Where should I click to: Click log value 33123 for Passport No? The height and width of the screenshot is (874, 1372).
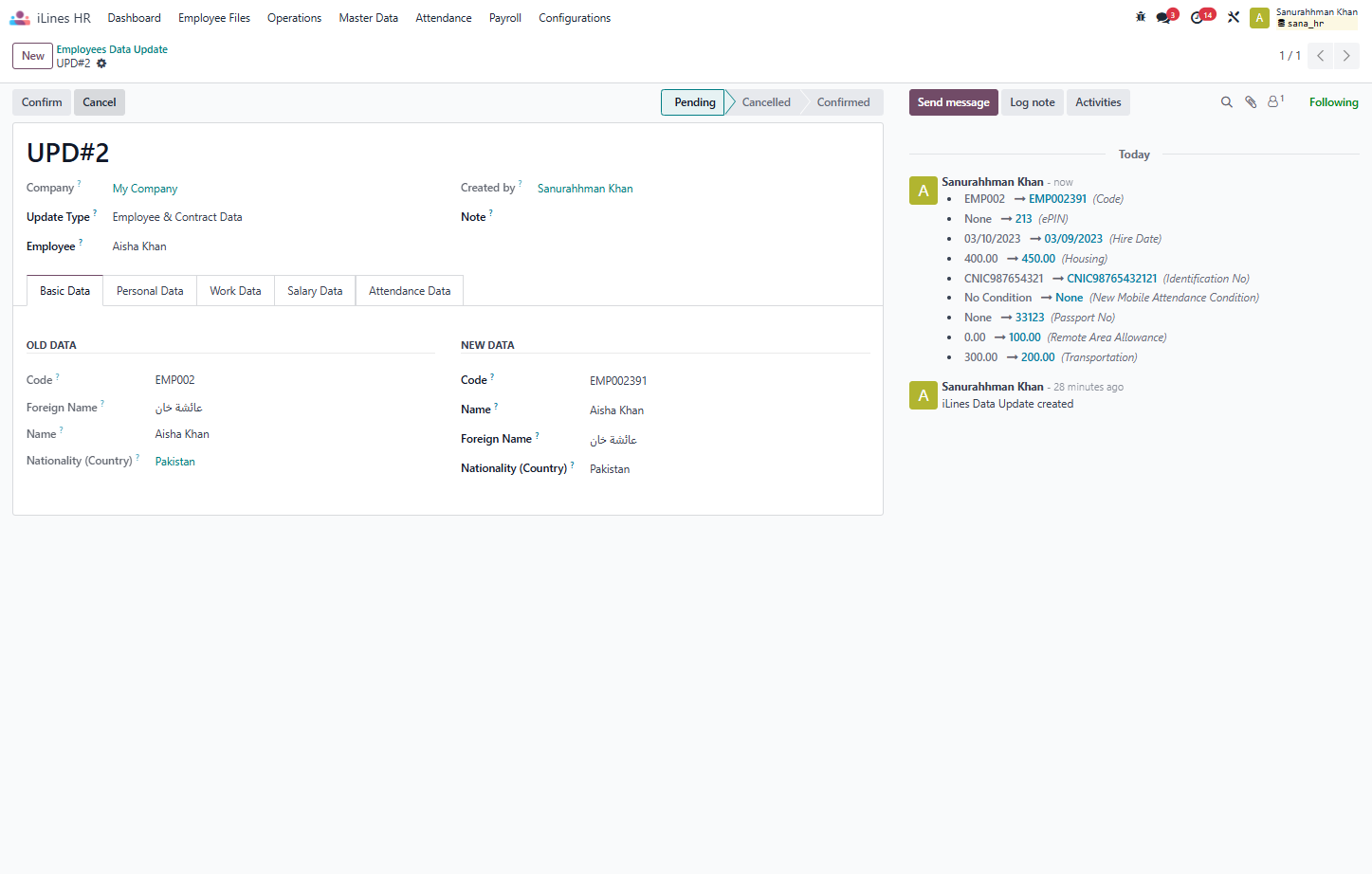point(1030,318)
